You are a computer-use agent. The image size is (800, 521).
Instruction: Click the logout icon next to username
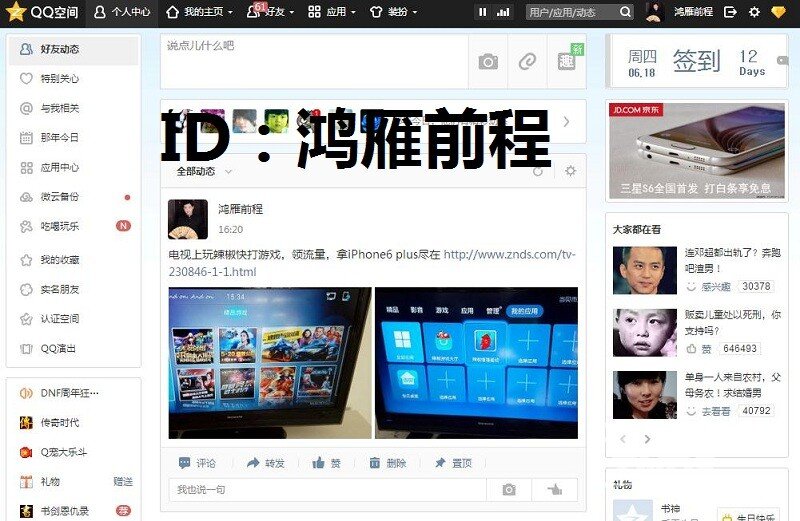click(x=730, y=12)
